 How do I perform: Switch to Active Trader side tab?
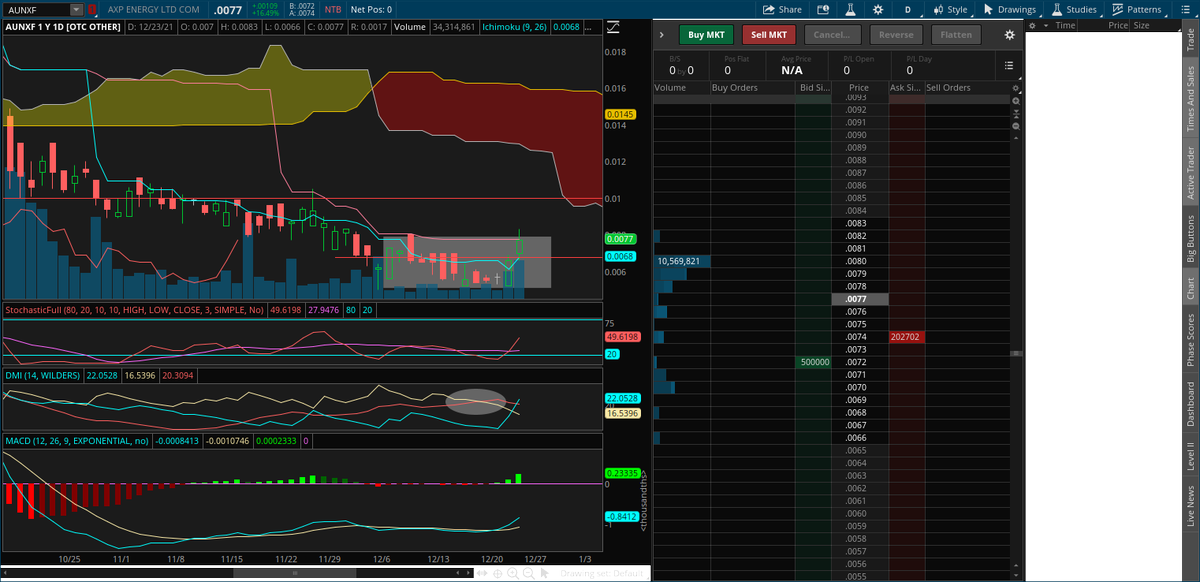[1190, 174]
